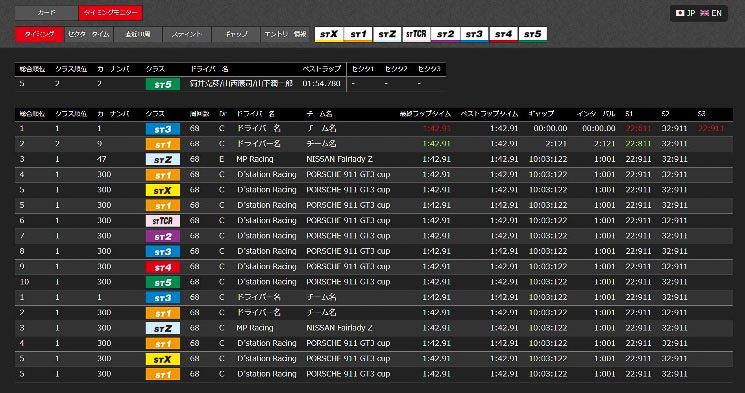Click the Dr column header

[x=222, y=114]
